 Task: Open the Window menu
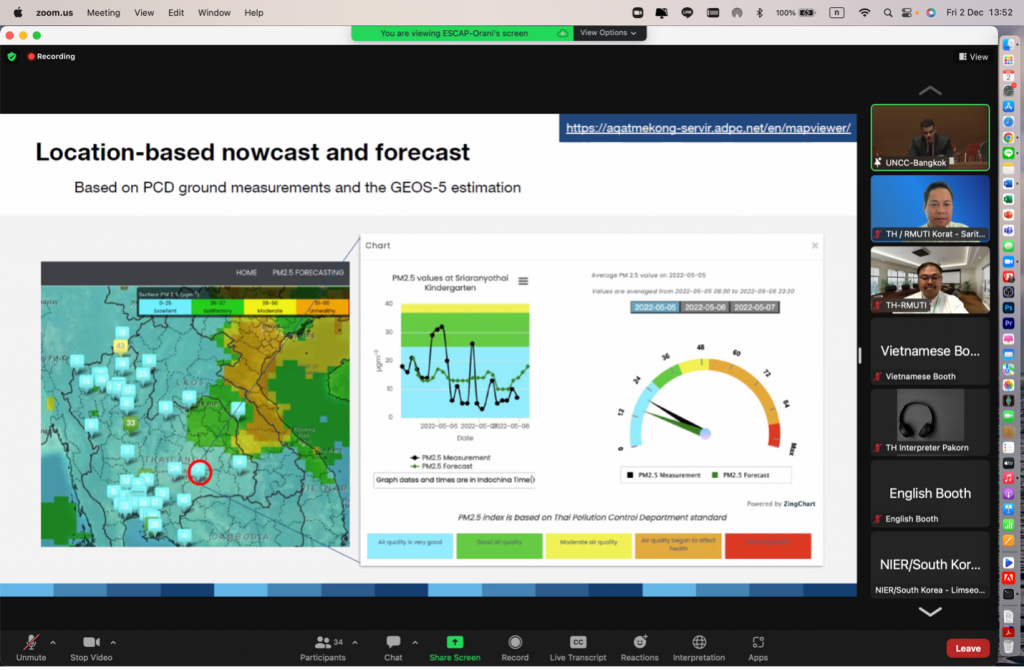(214, 13)
